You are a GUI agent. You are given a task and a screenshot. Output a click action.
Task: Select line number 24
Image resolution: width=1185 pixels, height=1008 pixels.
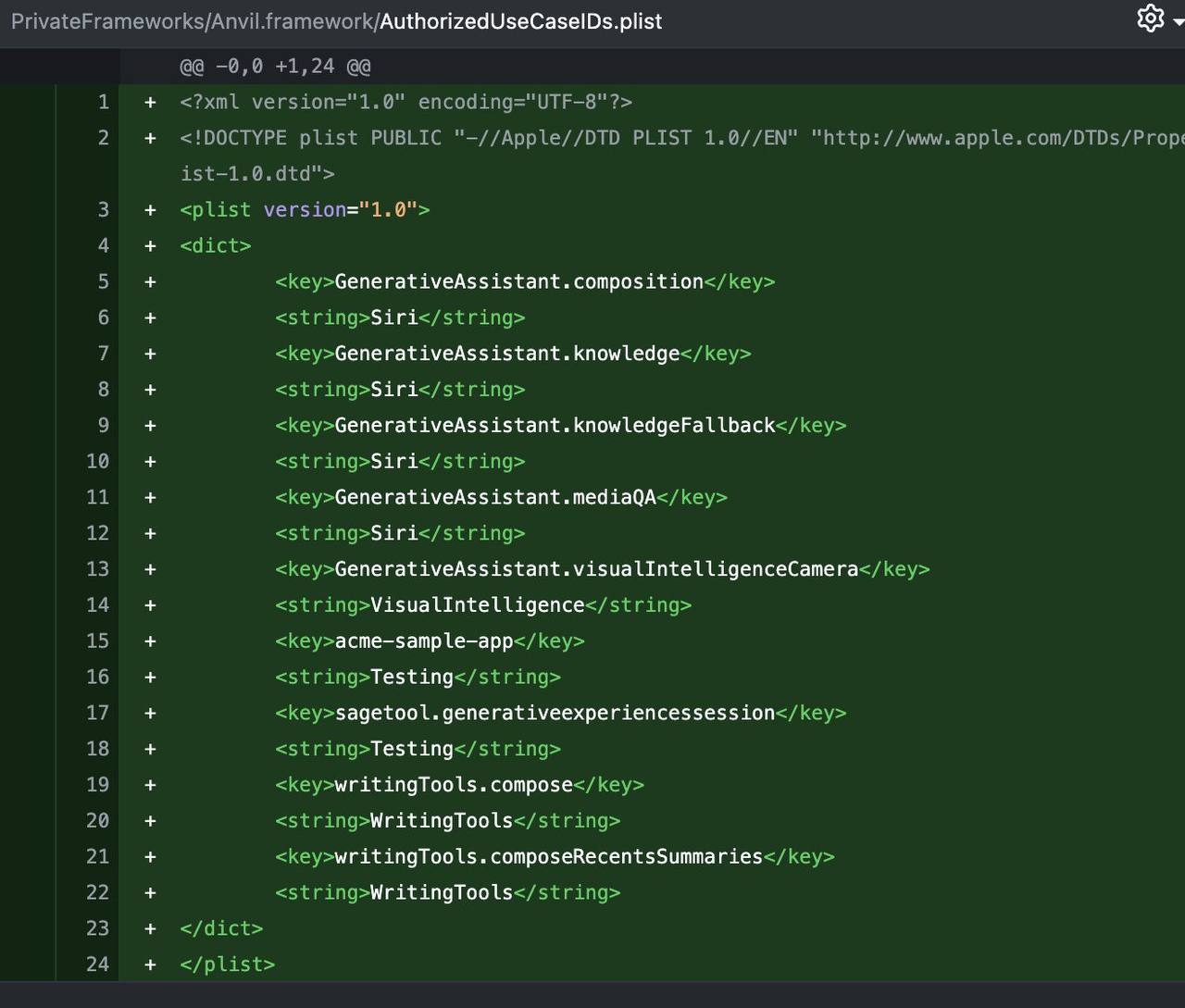pos(97,964)
